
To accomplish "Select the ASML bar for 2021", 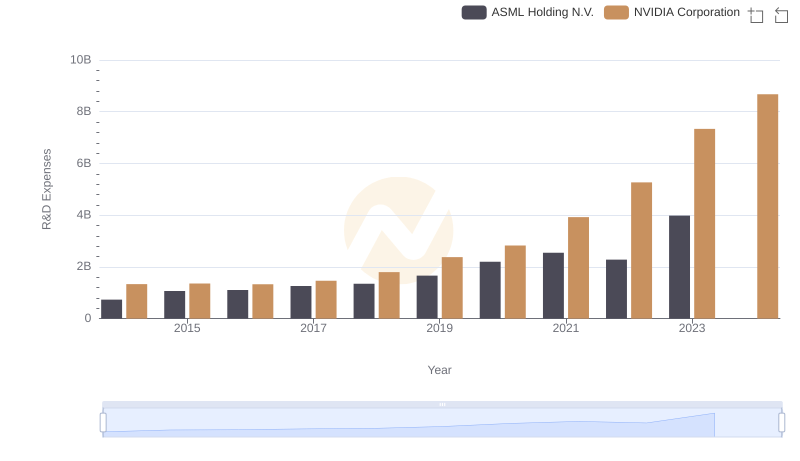I will [x=553, y=286].
